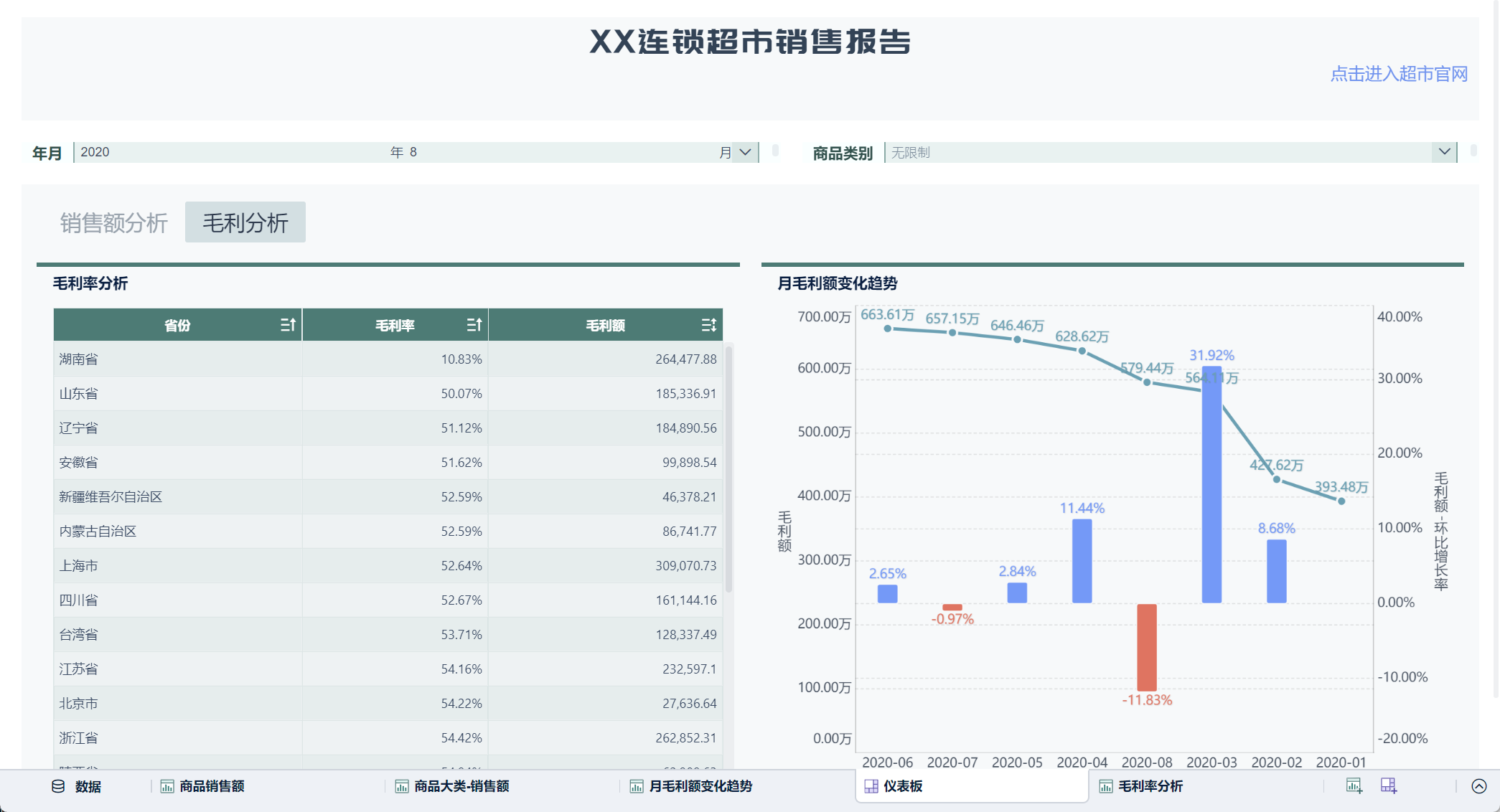This screenshot has height=812, width=1500.
Task: Click the 毛利率分析 table vertical scrollbar
Action: click(728, 470)
